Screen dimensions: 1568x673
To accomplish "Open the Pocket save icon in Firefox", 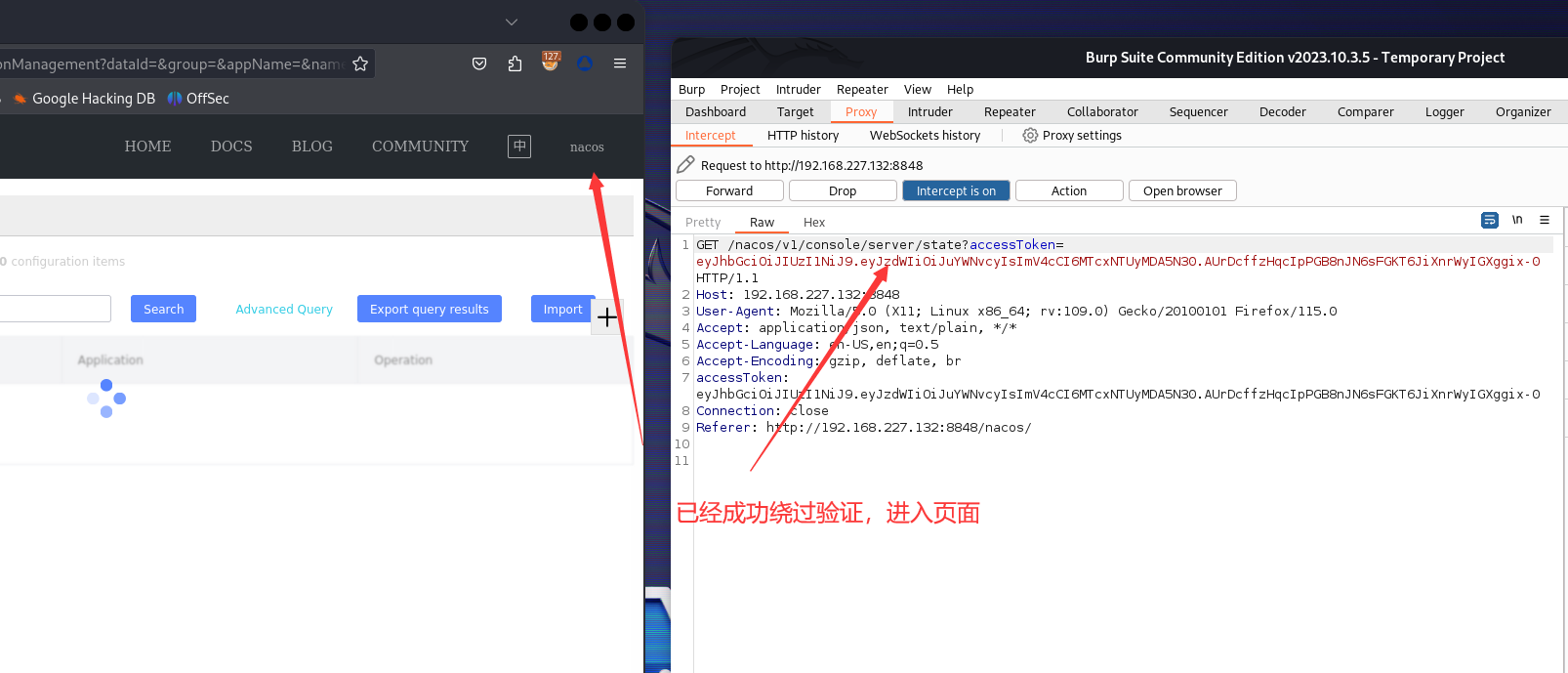I will [x=479, y=63].
